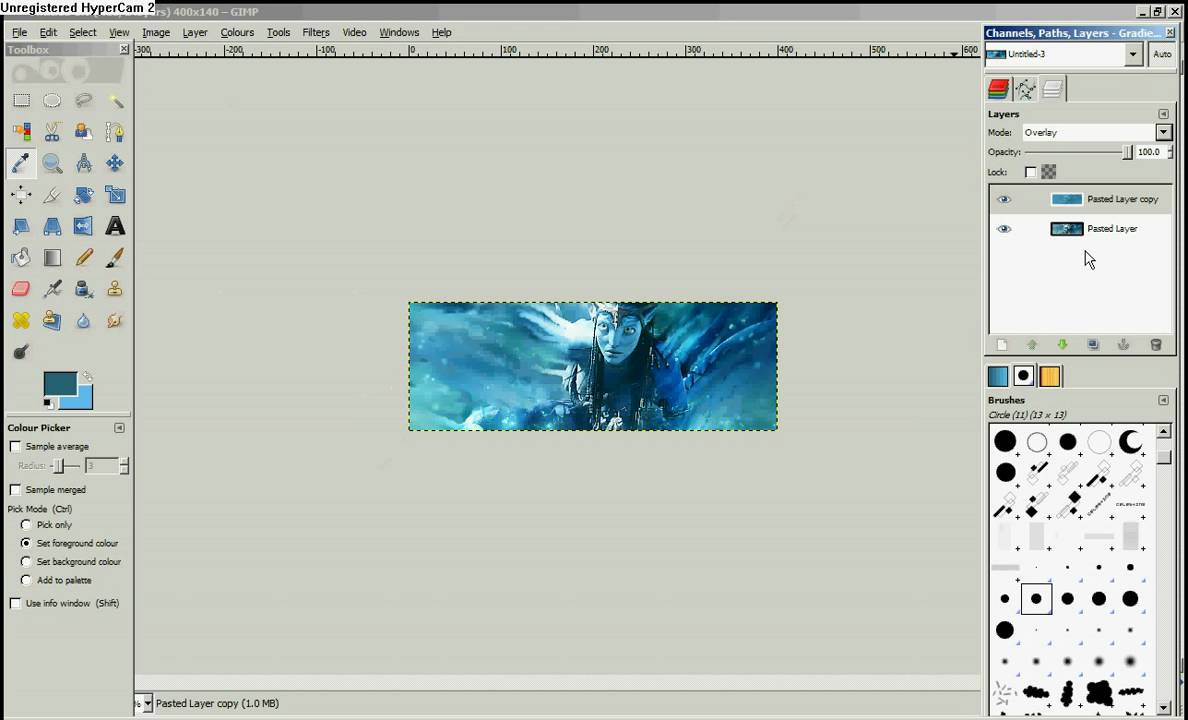The height and width of the screenshot is (720, 1188).
Task: Click the foreground colour swatch
Action: (60, 383)
